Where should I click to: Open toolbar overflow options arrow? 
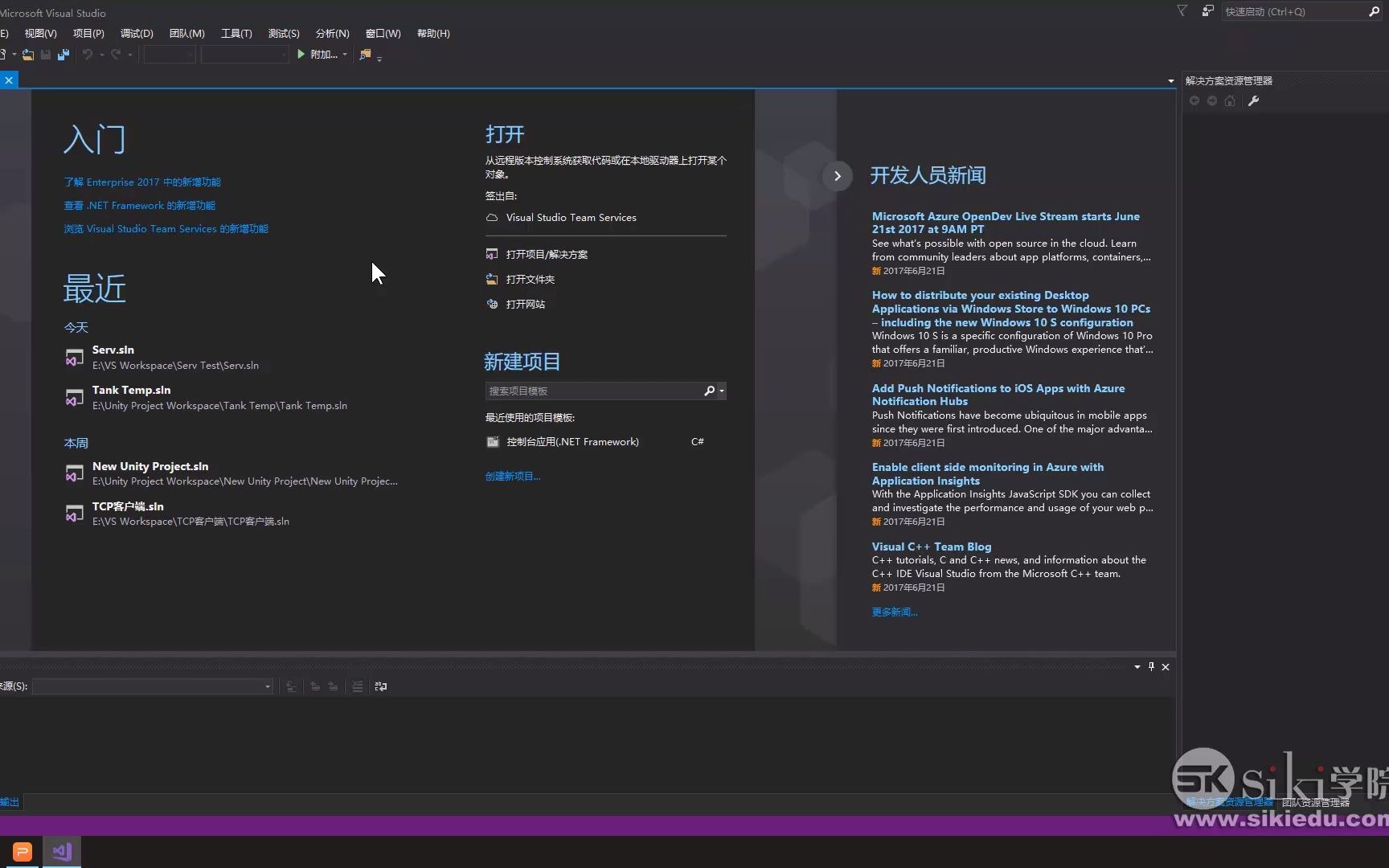click(379, 58)
